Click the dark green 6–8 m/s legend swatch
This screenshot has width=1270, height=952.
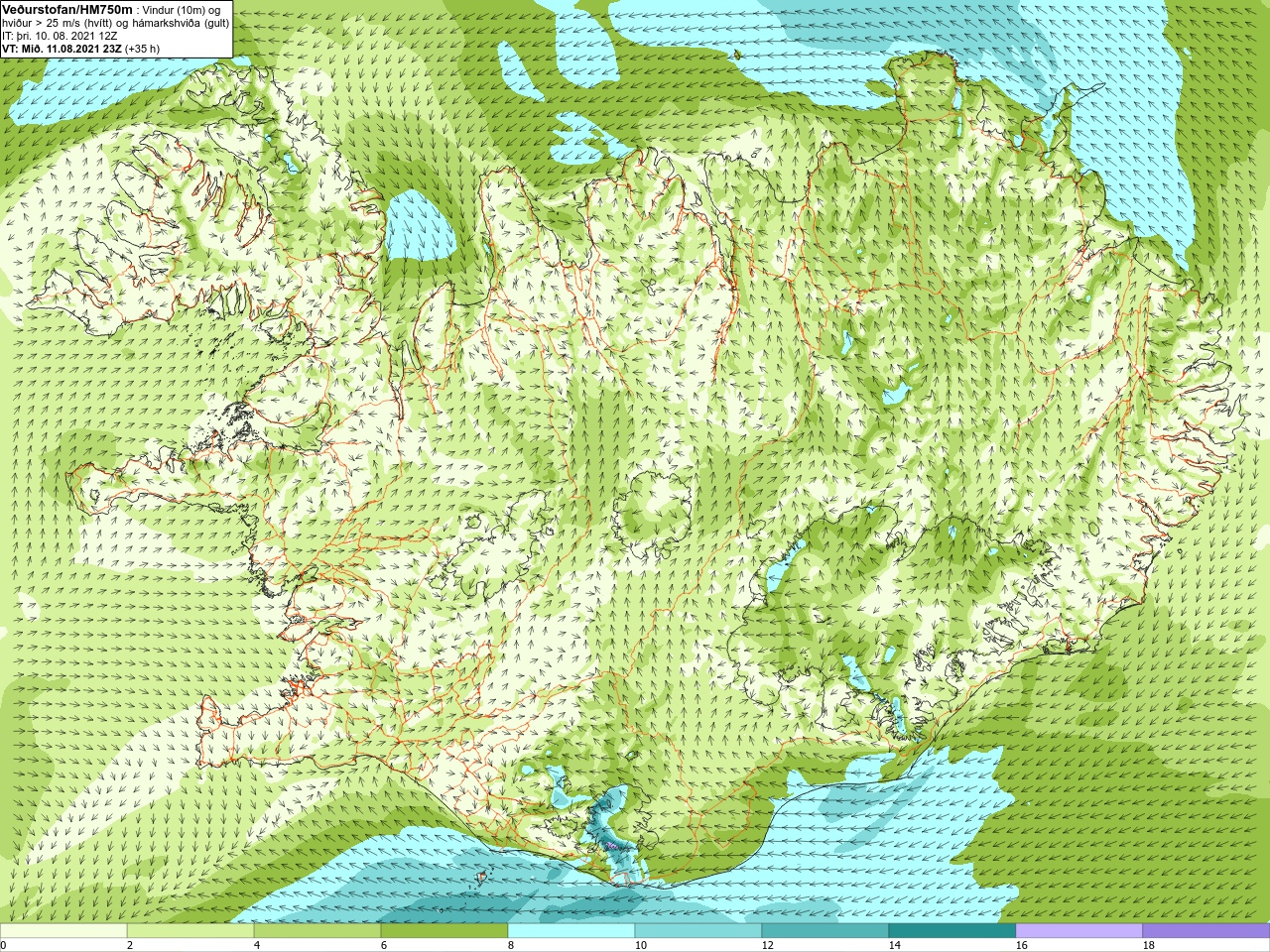[x=444, y=931]
